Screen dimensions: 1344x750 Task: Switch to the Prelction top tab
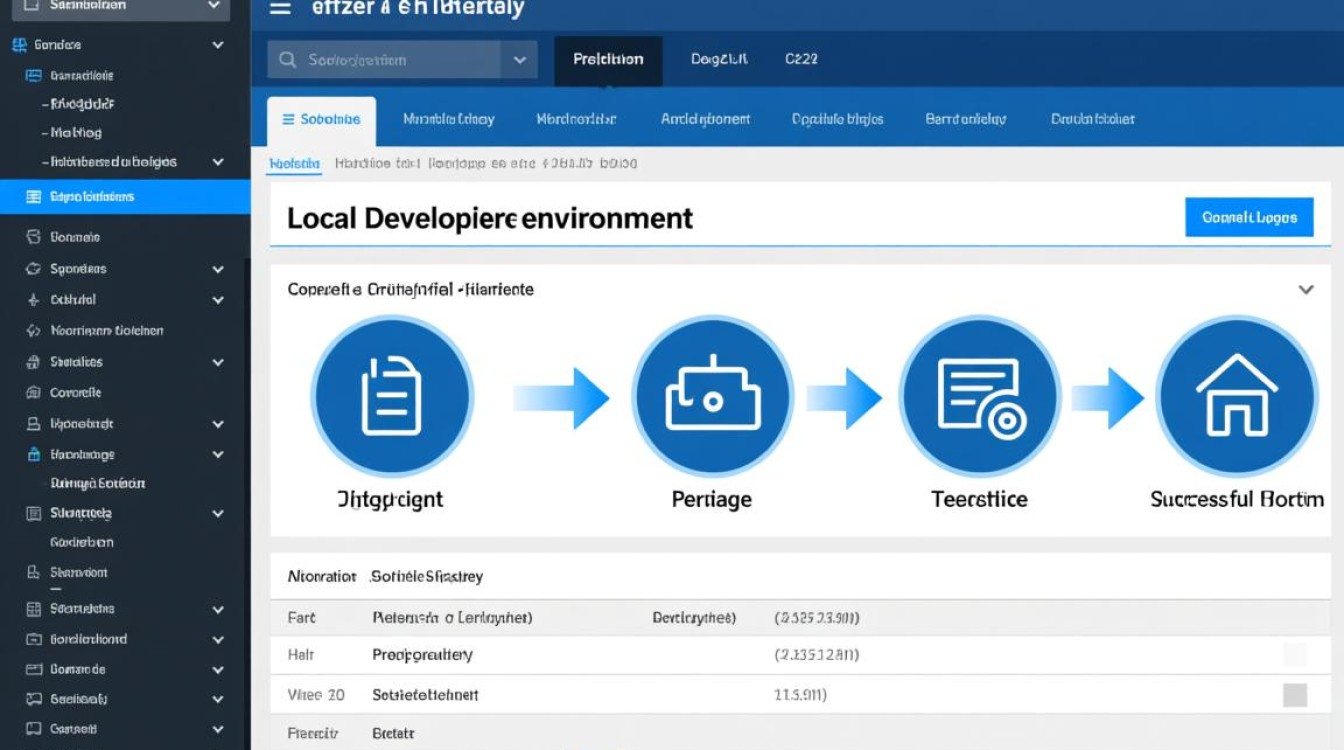tap(608, 60)
